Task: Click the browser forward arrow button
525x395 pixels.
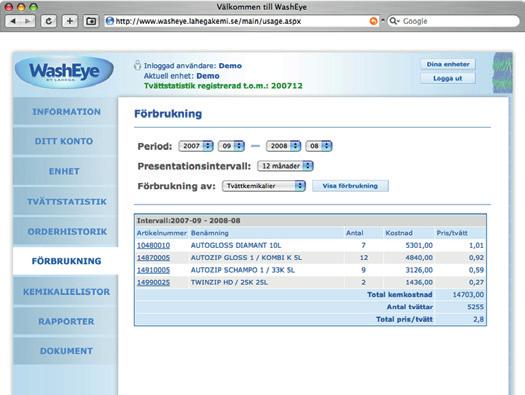Action: coord(28,21)
